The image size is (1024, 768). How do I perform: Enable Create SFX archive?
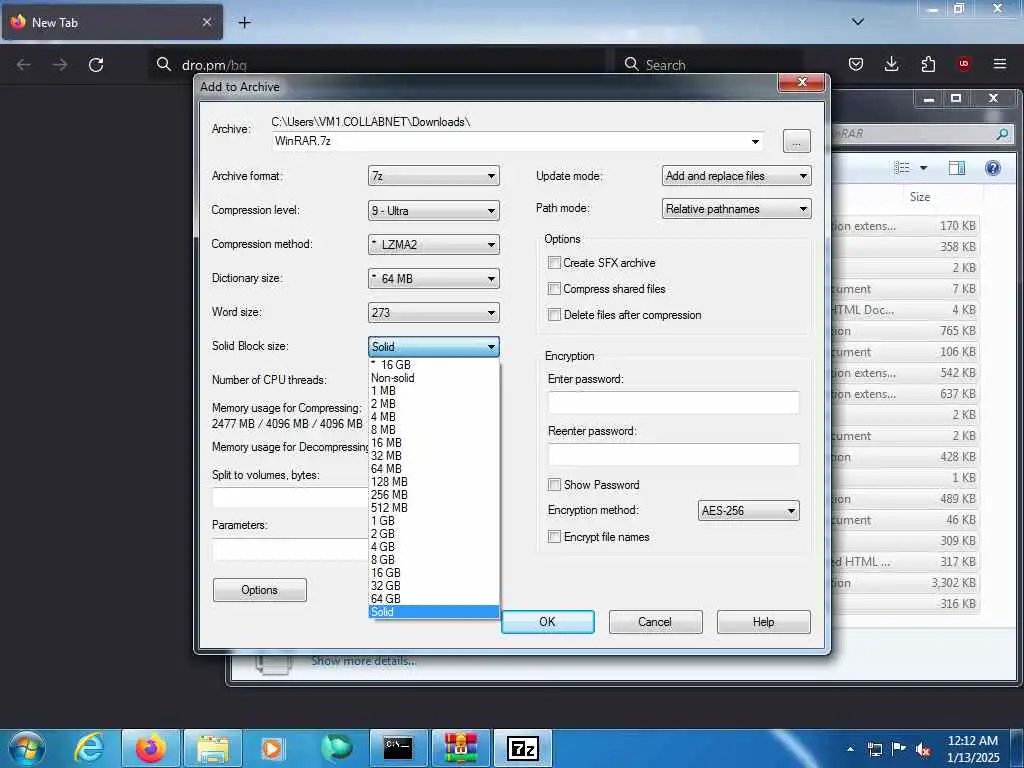click(x=554, y=263)
